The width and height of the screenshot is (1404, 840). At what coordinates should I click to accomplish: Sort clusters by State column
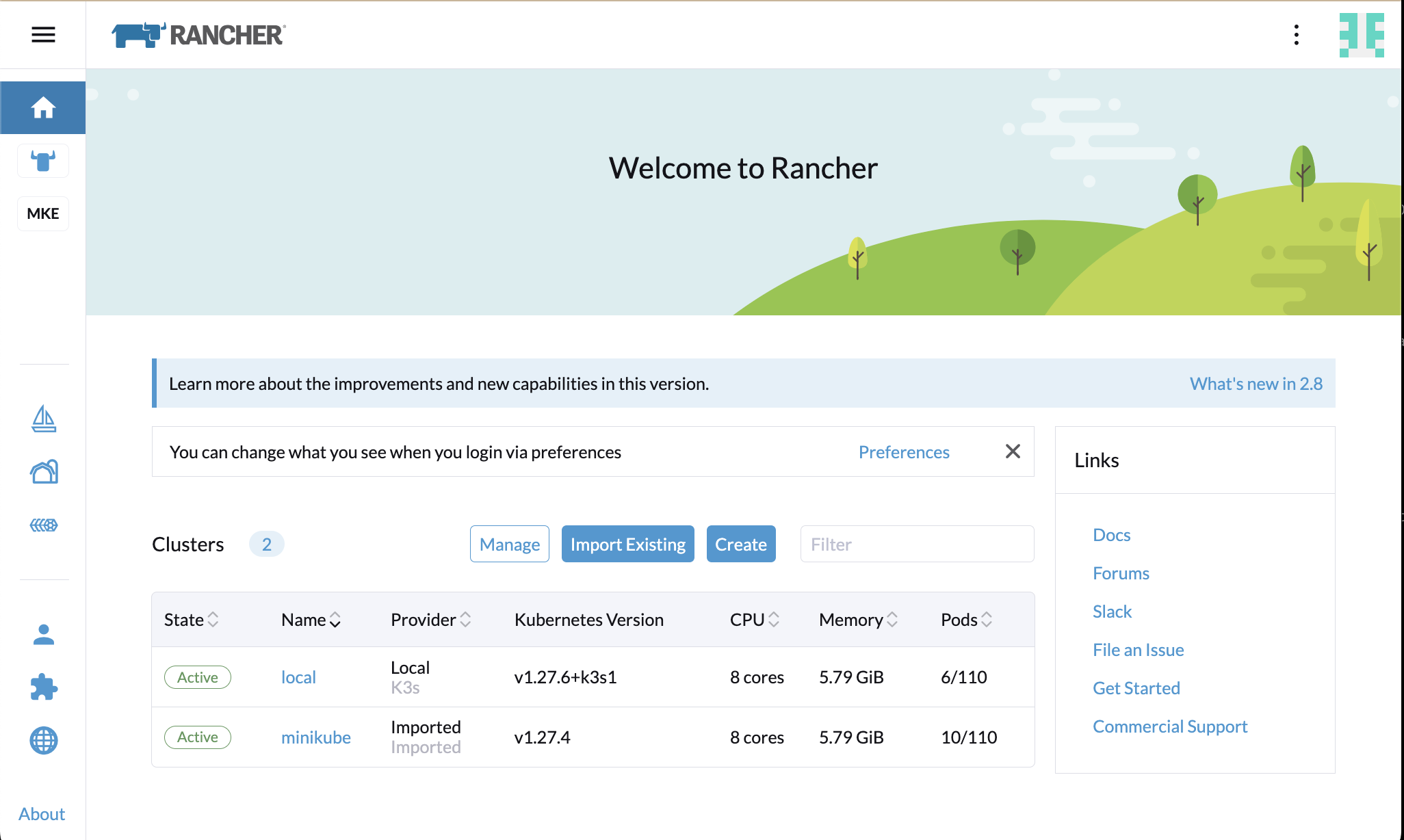click(192, 620)
